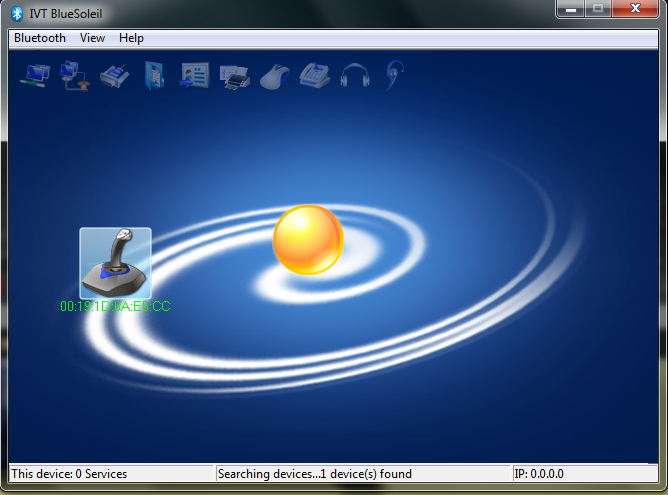Close the IVT BlueSoleil window
The image size is (668, 495).
[635, 9]
